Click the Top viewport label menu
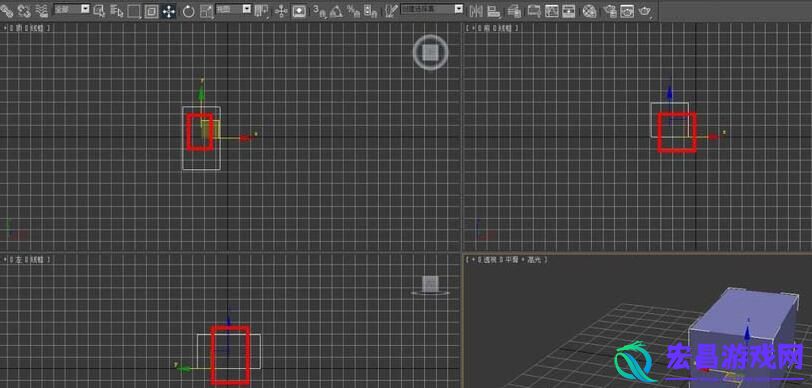This screenshot has width=812, height=388. point(27,28)
